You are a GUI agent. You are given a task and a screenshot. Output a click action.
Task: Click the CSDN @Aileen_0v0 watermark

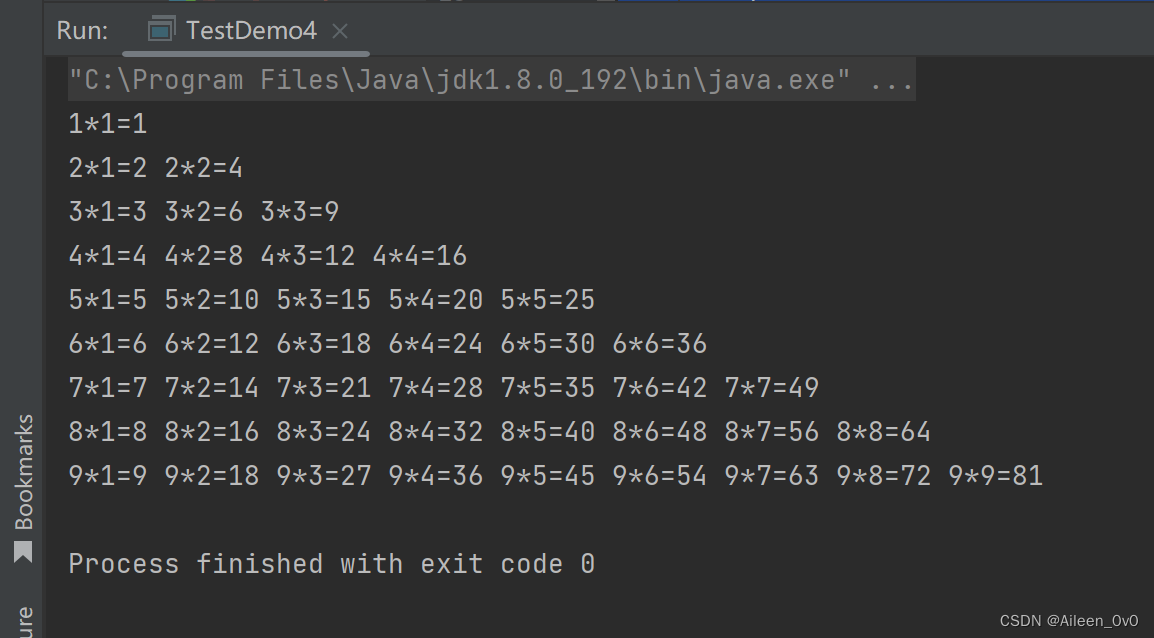[1069, 621]
